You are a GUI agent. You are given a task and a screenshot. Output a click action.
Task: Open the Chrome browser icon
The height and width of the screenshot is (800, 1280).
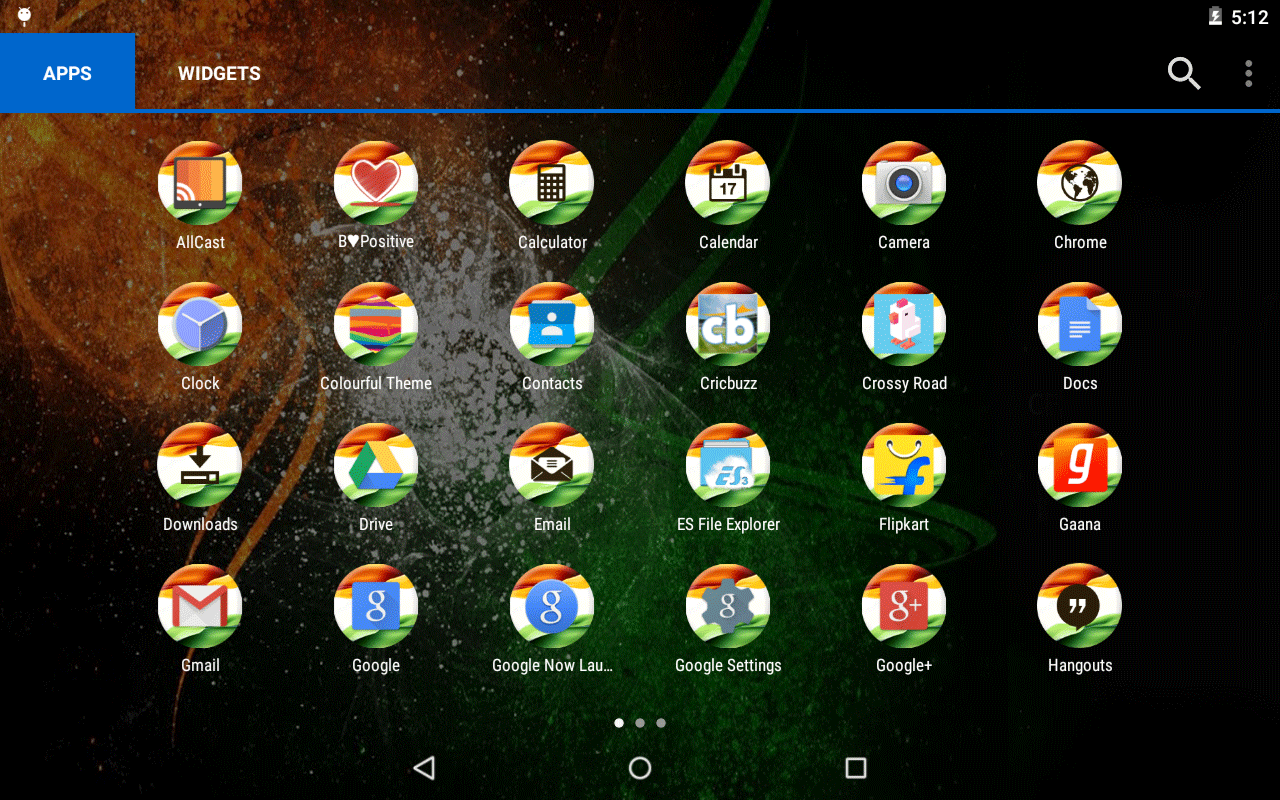coord(1080,183)
